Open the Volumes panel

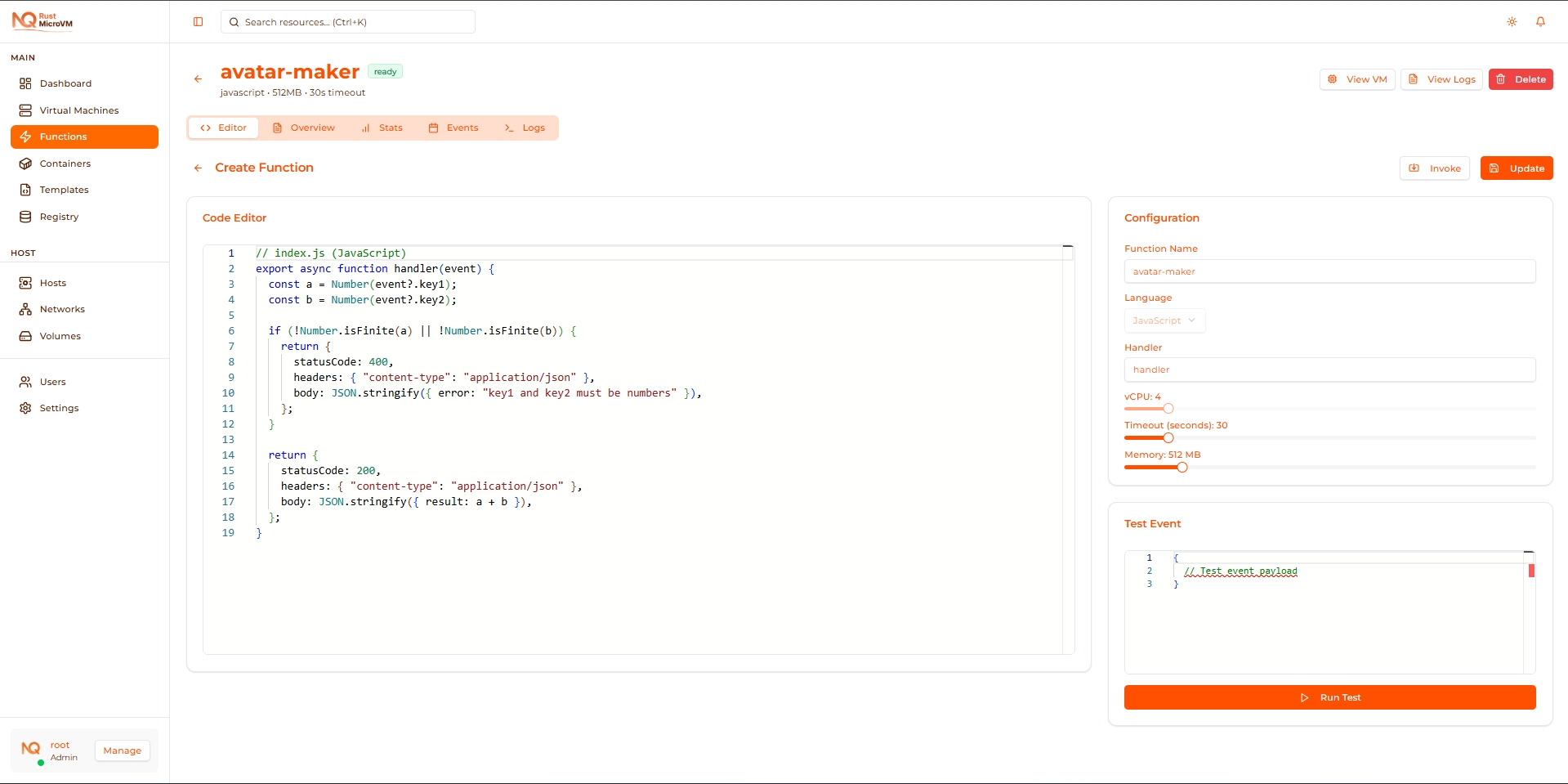point(60,335)
